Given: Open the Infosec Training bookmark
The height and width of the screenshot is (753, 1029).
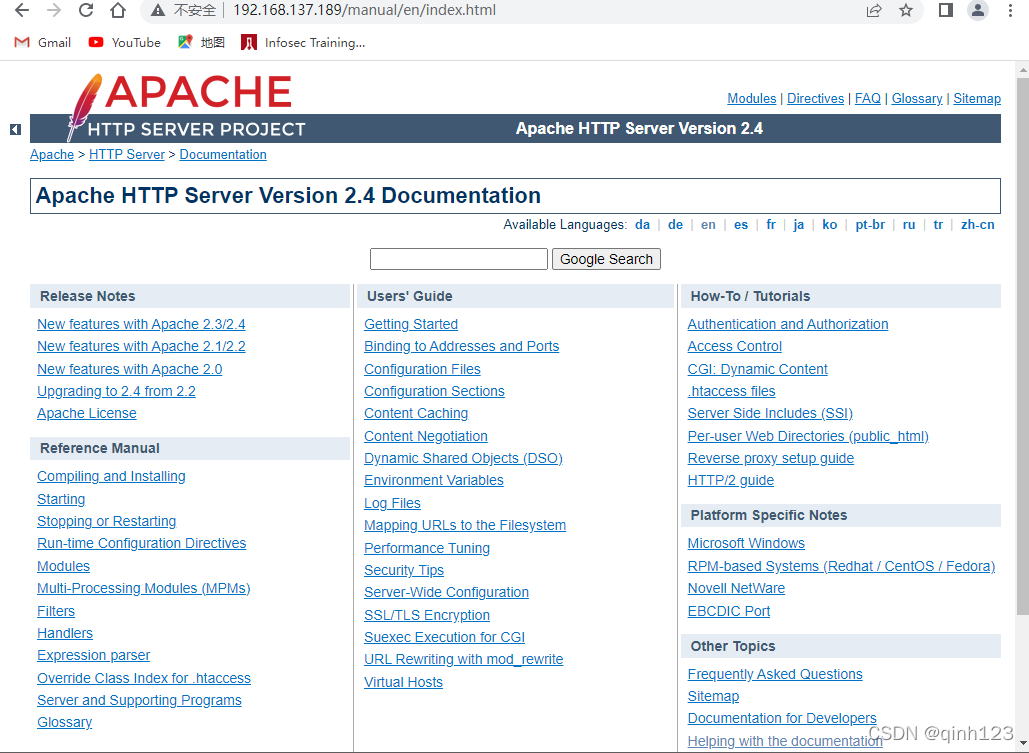Looking at the screenshot, I should 303,43.
